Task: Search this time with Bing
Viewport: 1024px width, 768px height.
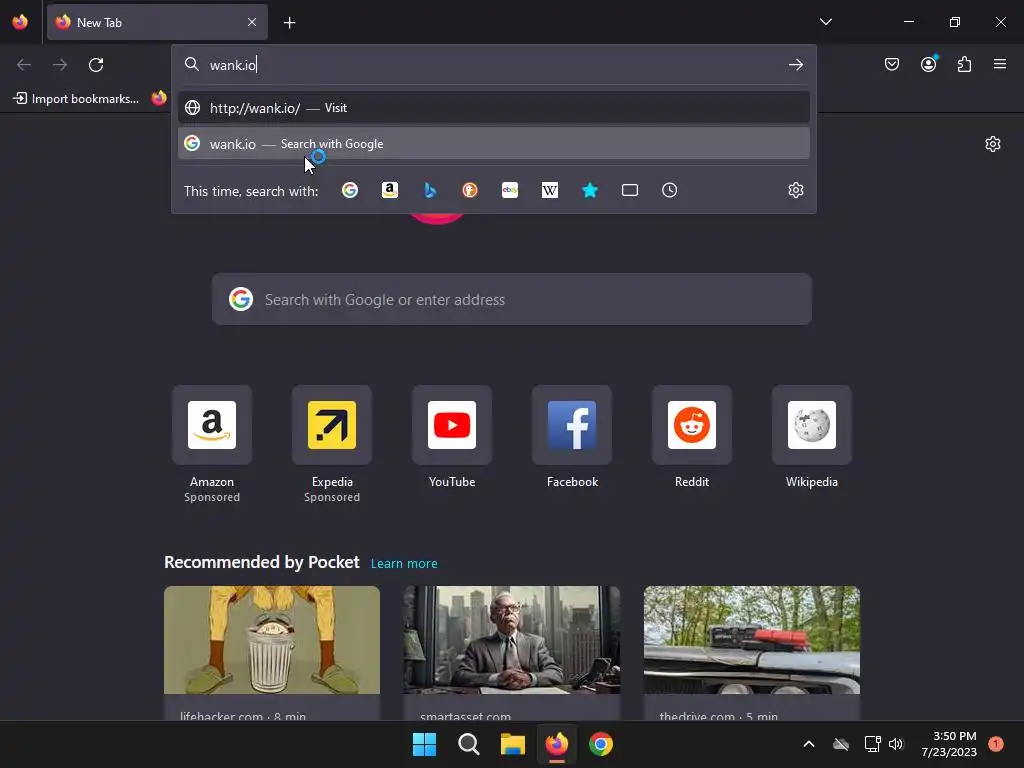Action: pyautogui.click(x=430, y=190)
